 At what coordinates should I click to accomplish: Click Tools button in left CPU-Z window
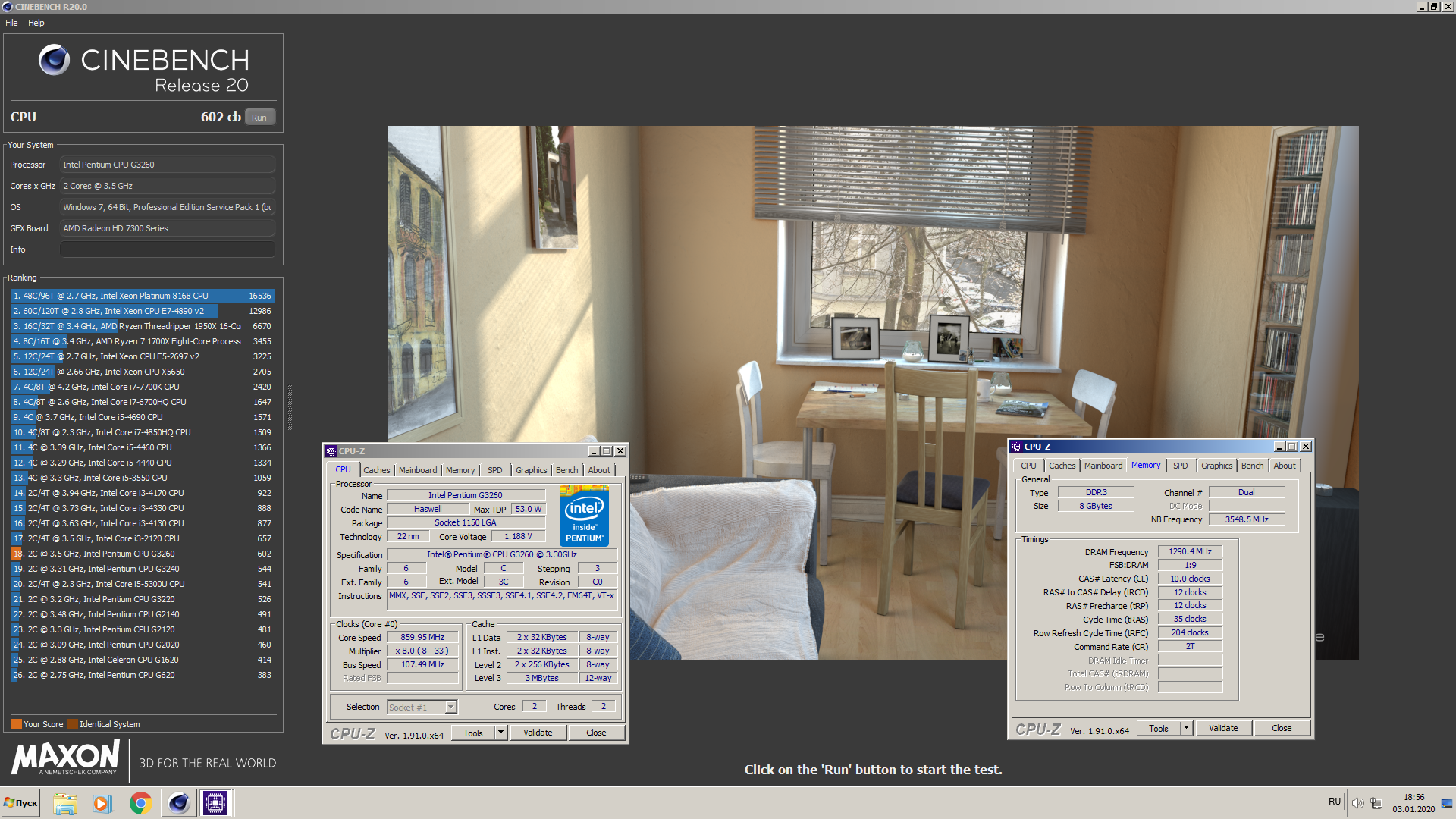pos(473,733)
